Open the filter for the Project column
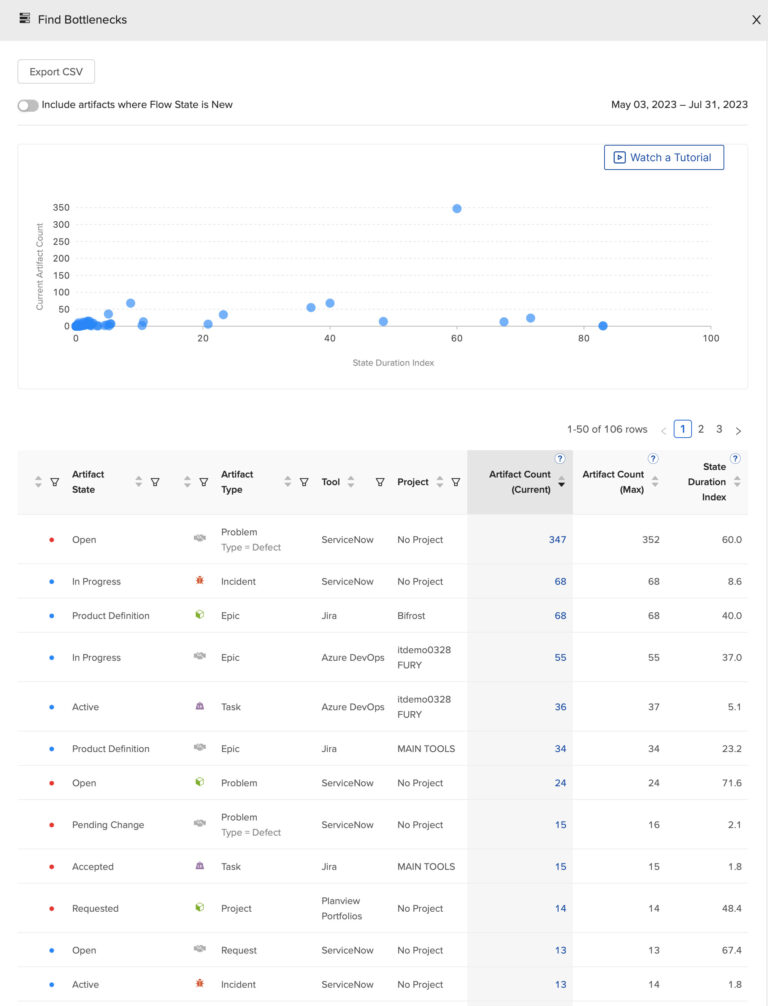This screenshot has width=768, height=1006. pyautogui.click(x=455, y=482)
